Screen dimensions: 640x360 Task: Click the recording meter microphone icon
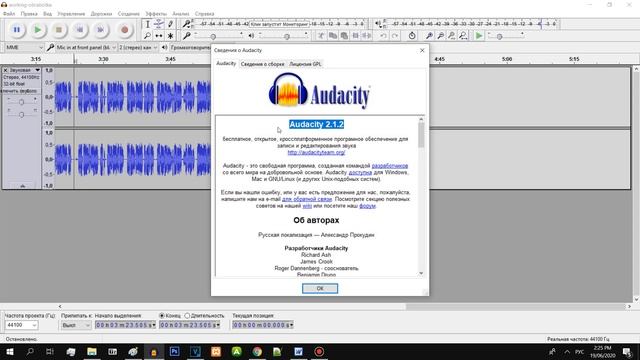187,24
